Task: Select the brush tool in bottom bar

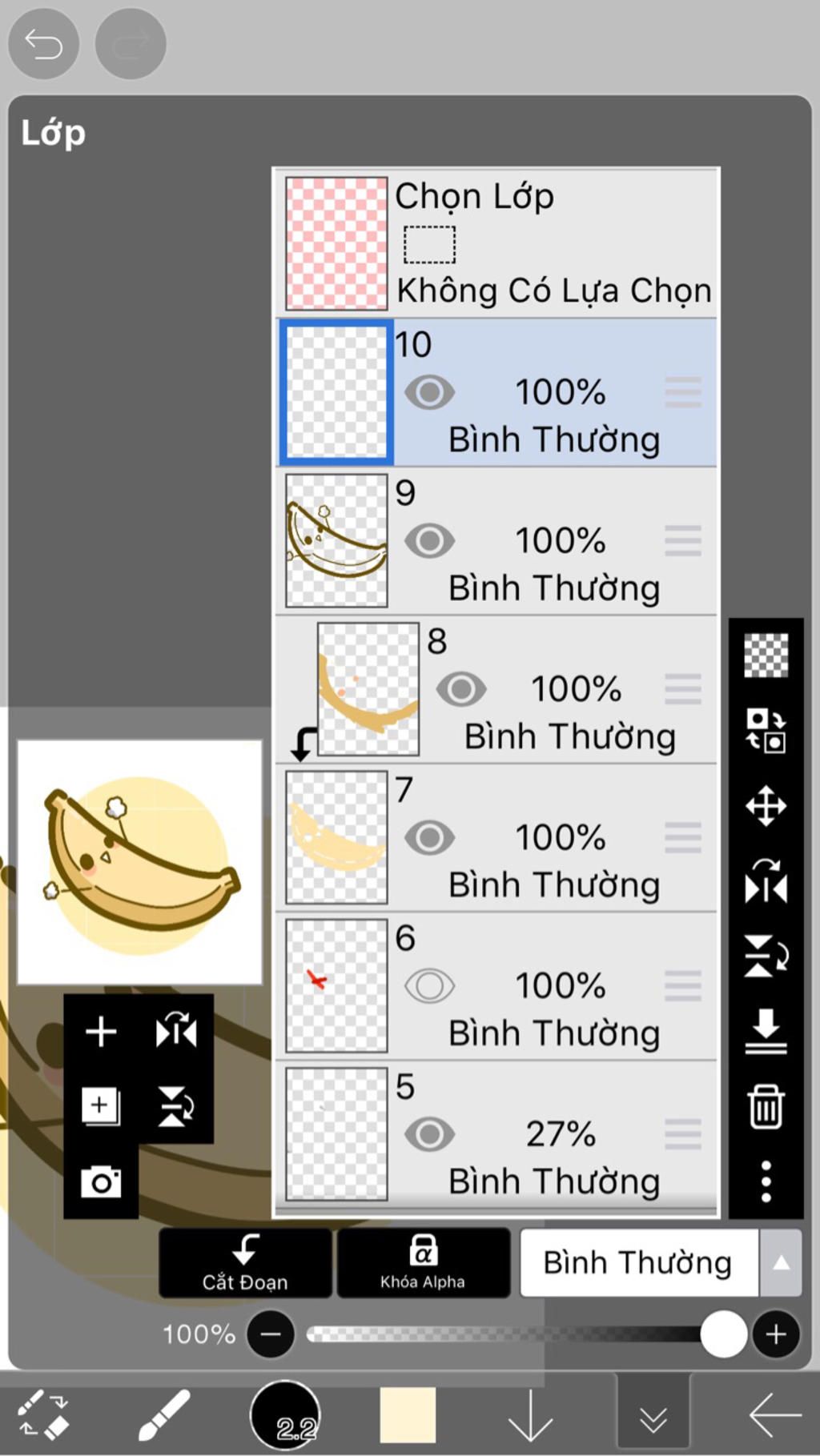Action: tap(165, 1414)
